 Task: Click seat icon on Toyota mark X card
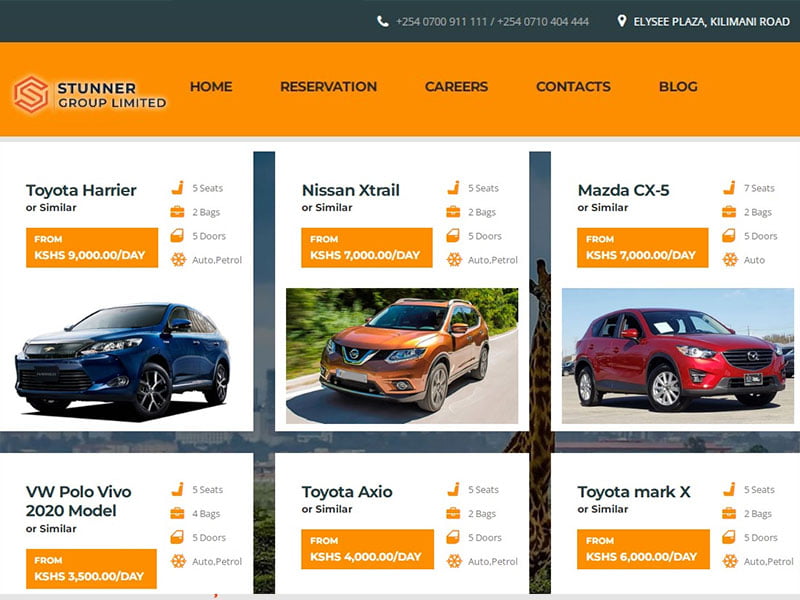pos(730,489)
